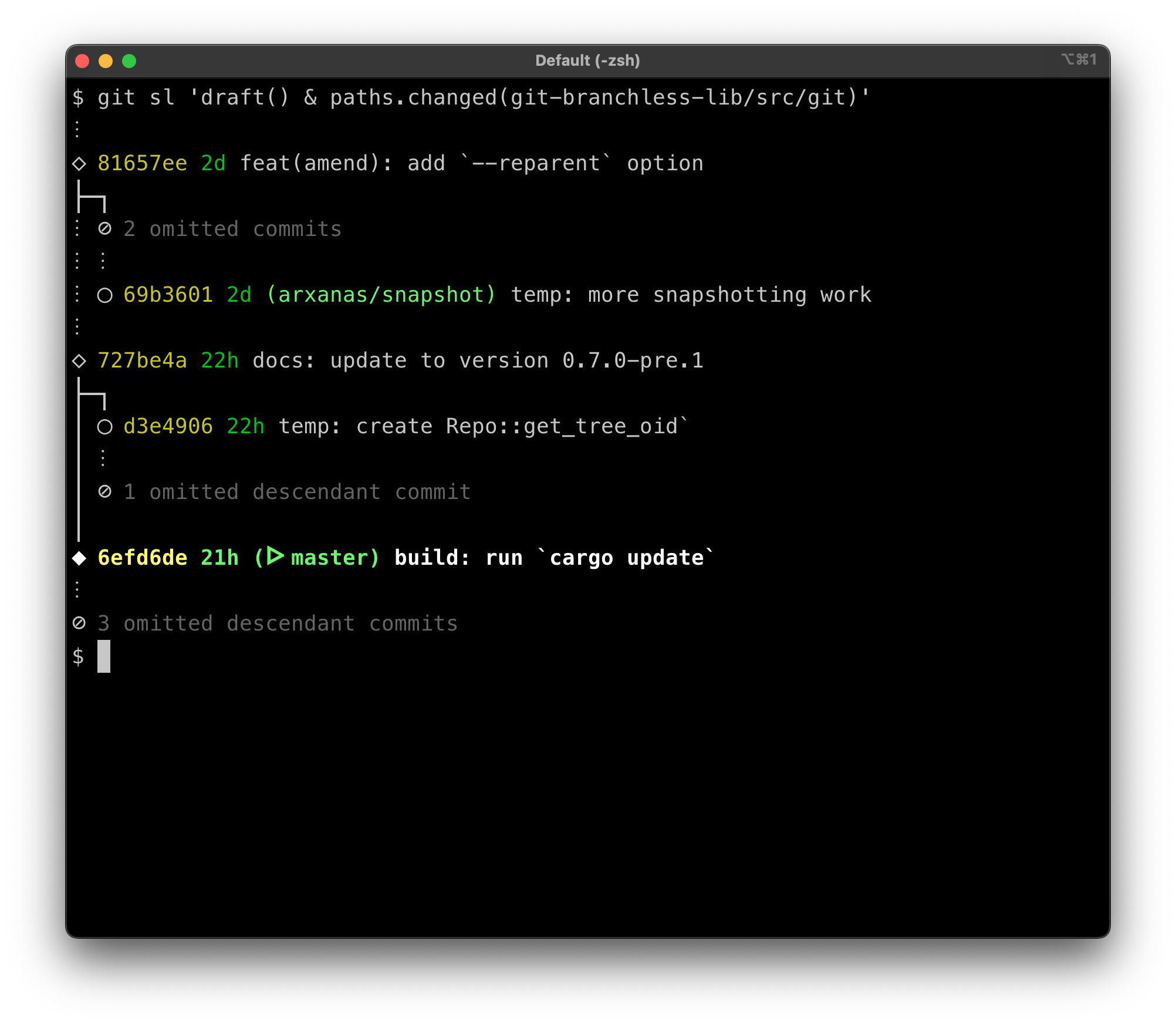Click the 21h timestamp of commit 6efd6de
This screenshot has height=1025, width=1176.
pos(220,558)
